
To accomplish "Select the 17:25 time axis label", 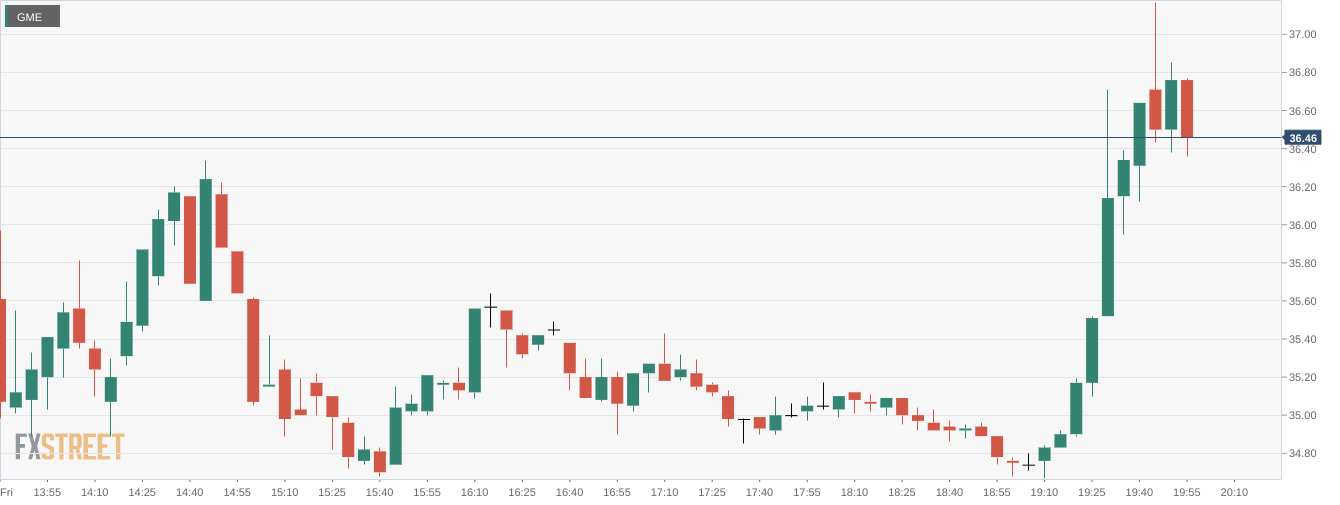I will click(x=712, y=492).
